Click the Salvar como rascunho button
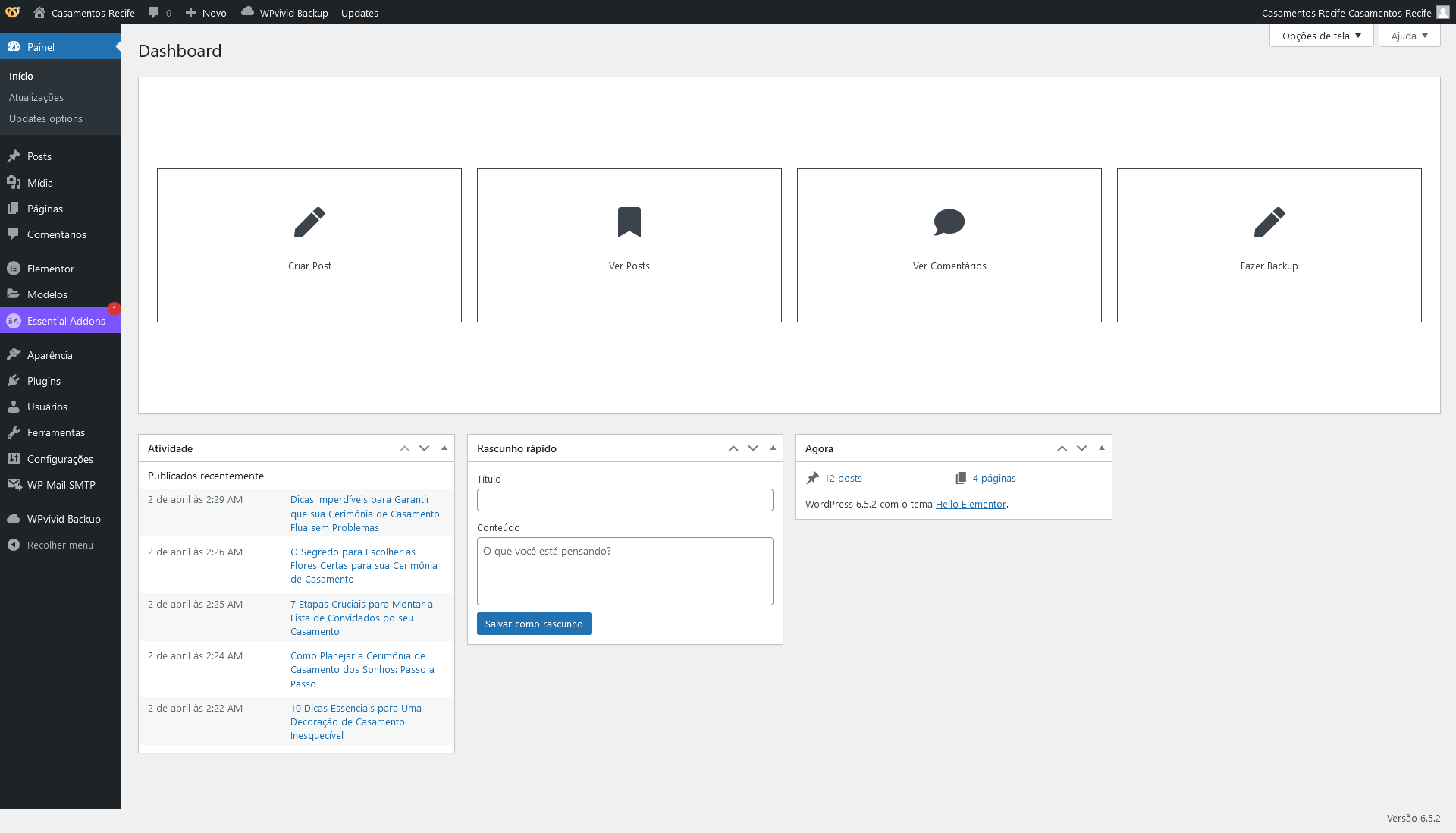The height and width of the screenshot is (833, 1456). [534, 624]
